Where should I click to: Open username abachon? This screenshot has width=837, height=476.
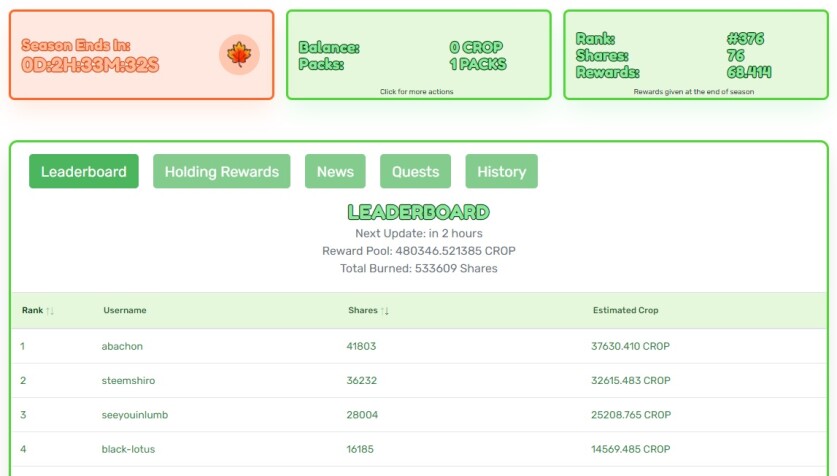(122, 346)
